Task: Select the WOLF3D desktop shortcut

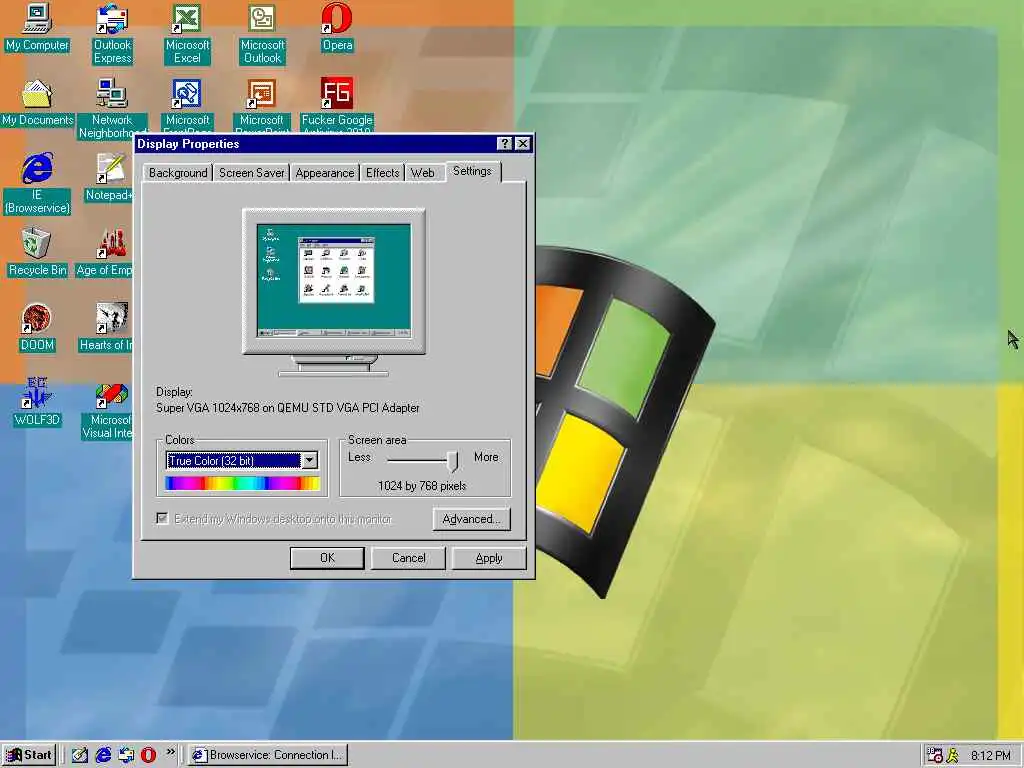Action: point(37,402)
